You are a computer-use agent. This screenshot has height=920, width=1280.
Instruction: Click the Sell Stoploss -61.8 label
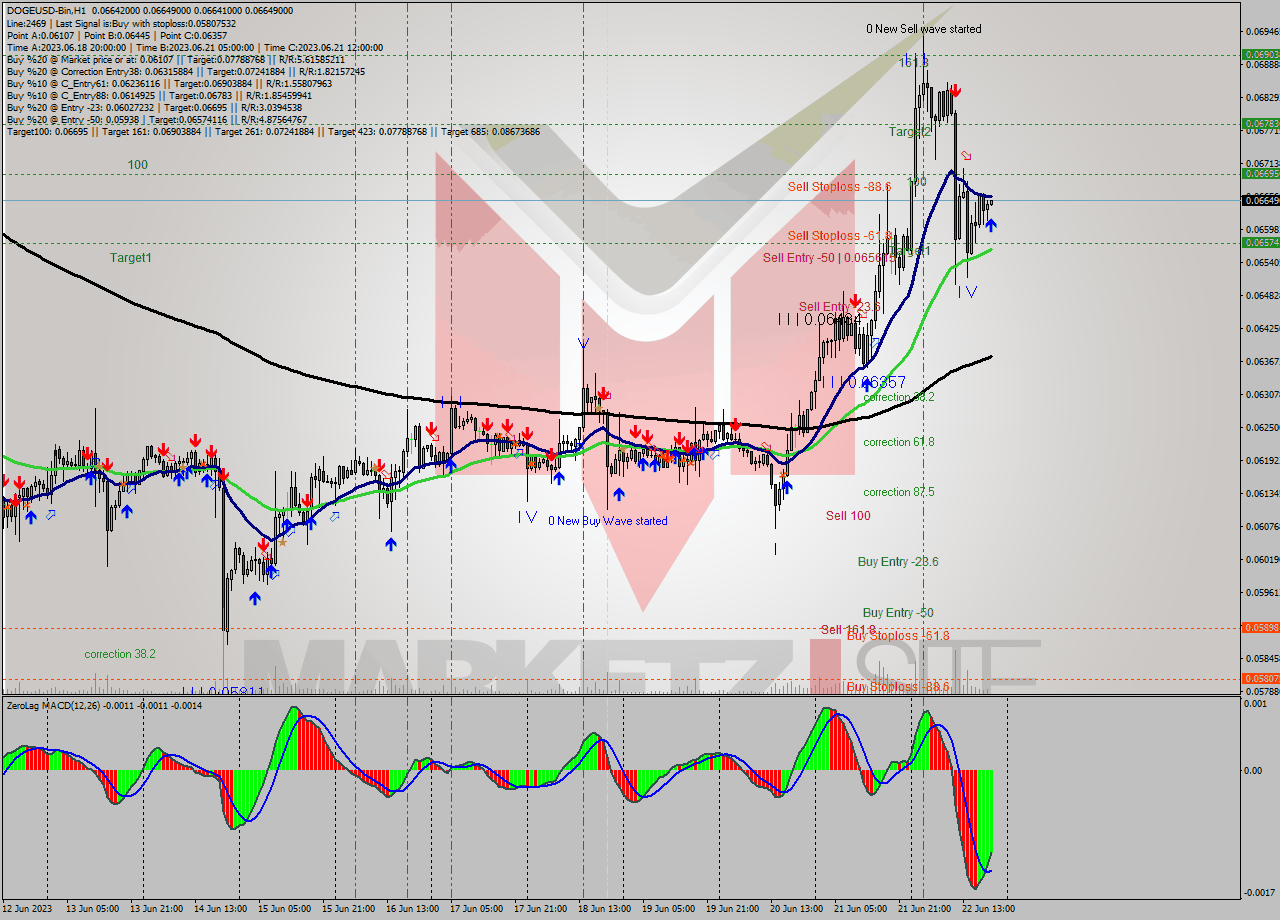point(838,236)
